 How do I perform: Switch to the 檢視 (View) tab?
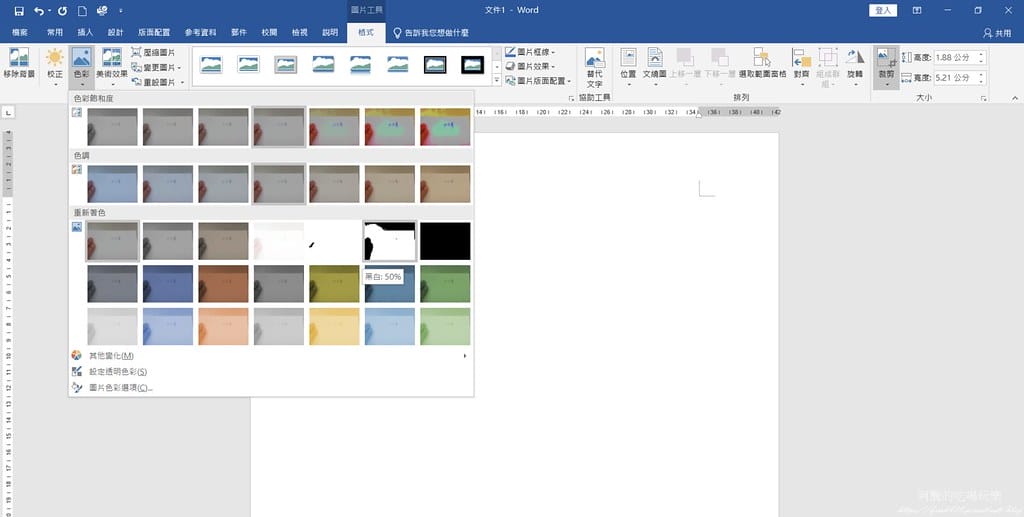coord(300,33)
